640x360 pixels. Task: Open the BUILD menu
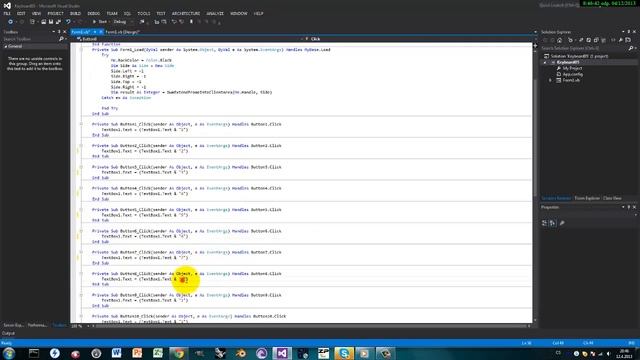pos(75,13)
